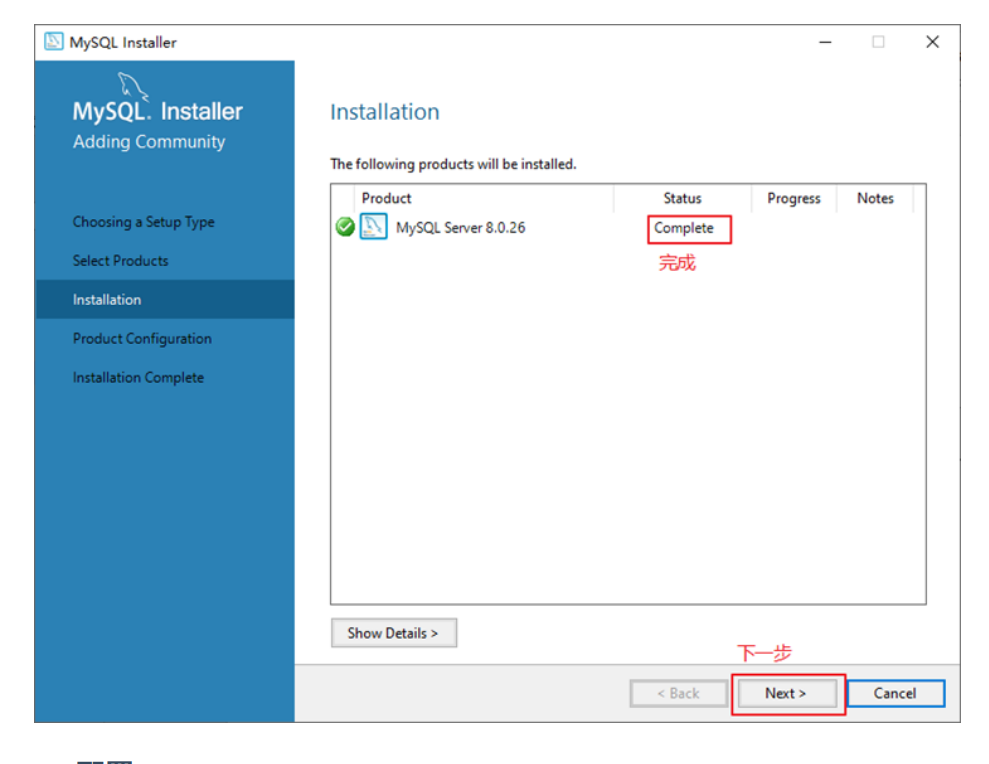This screenshot has height=764, width=989.
Task: Click the green check status icon
Action: [x=345, y=226]
